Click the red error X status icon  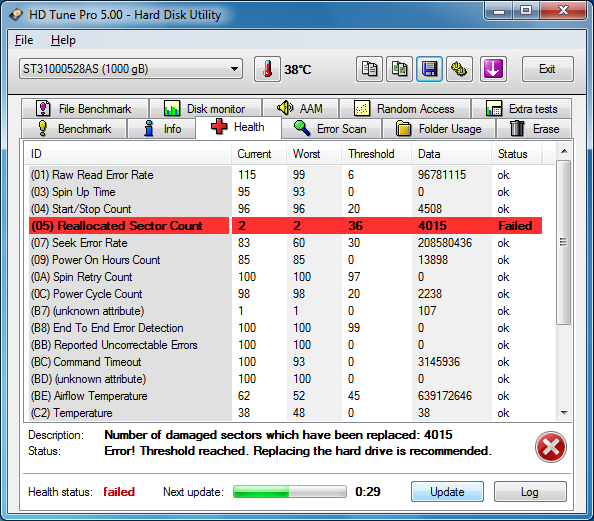[x=550, y=447]
